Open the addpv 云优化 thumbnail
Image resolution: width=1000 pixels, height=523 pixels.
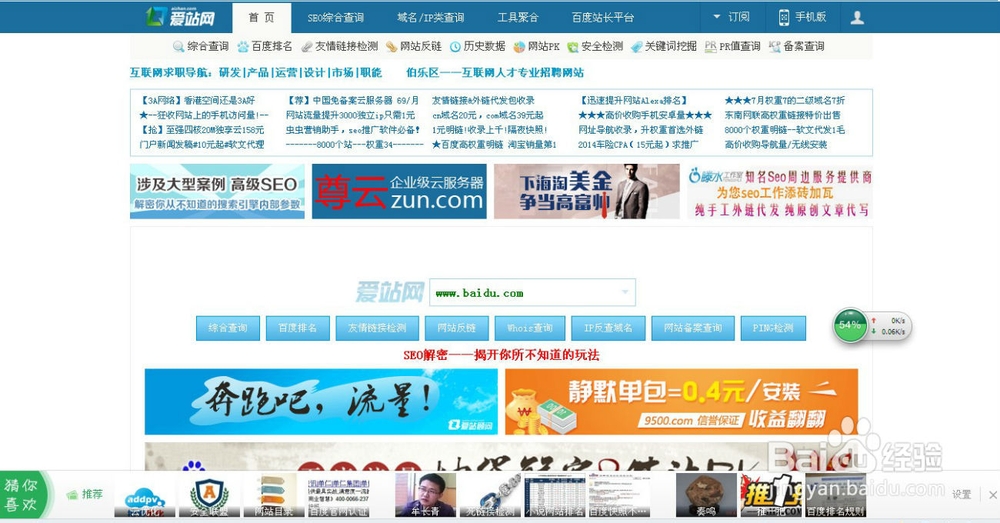pyautogui.click(x=145, y=495)
